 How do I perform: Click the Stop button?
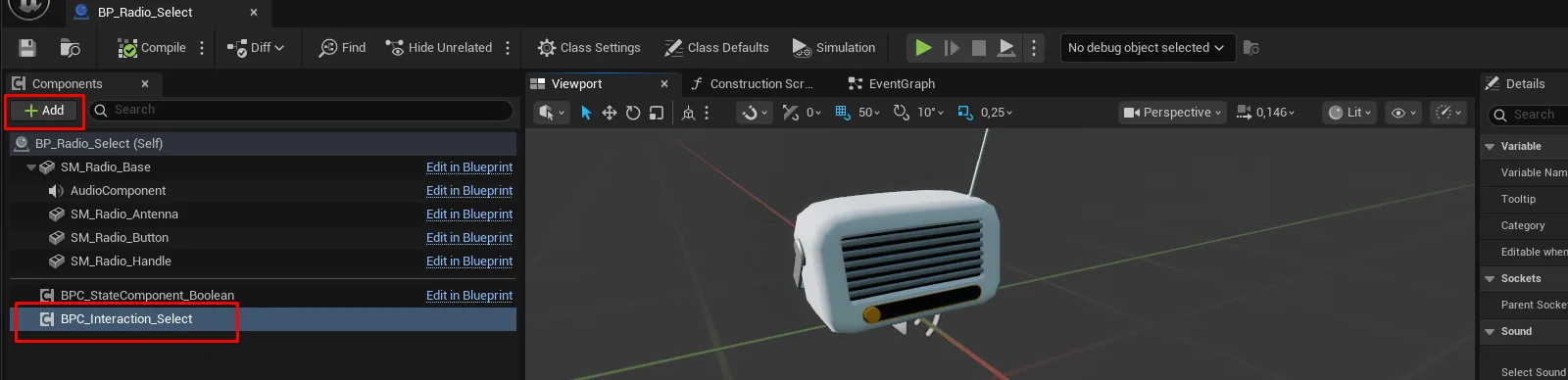click(978, 48)
